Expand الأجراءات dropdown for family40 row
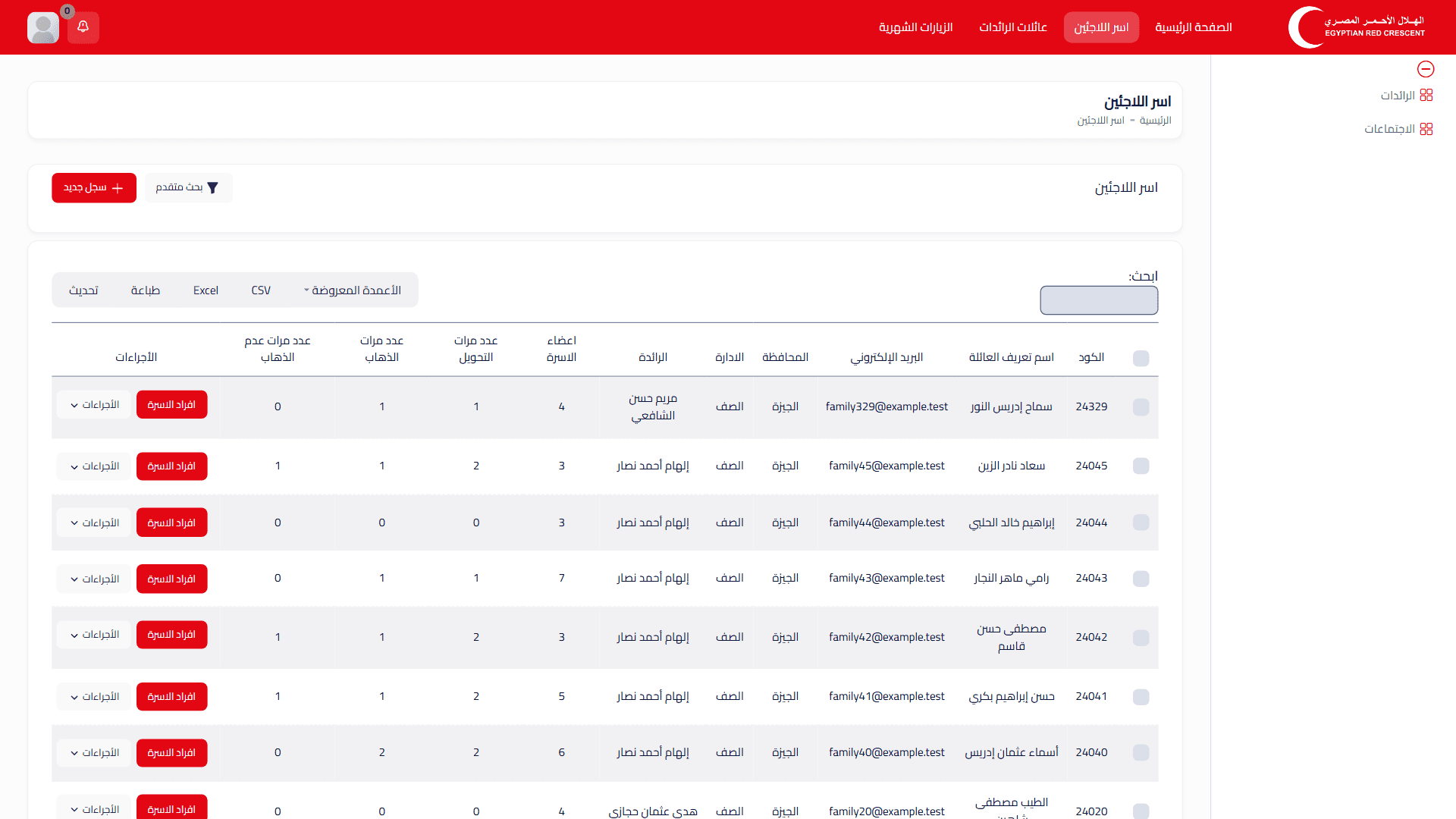 point(95,753)
